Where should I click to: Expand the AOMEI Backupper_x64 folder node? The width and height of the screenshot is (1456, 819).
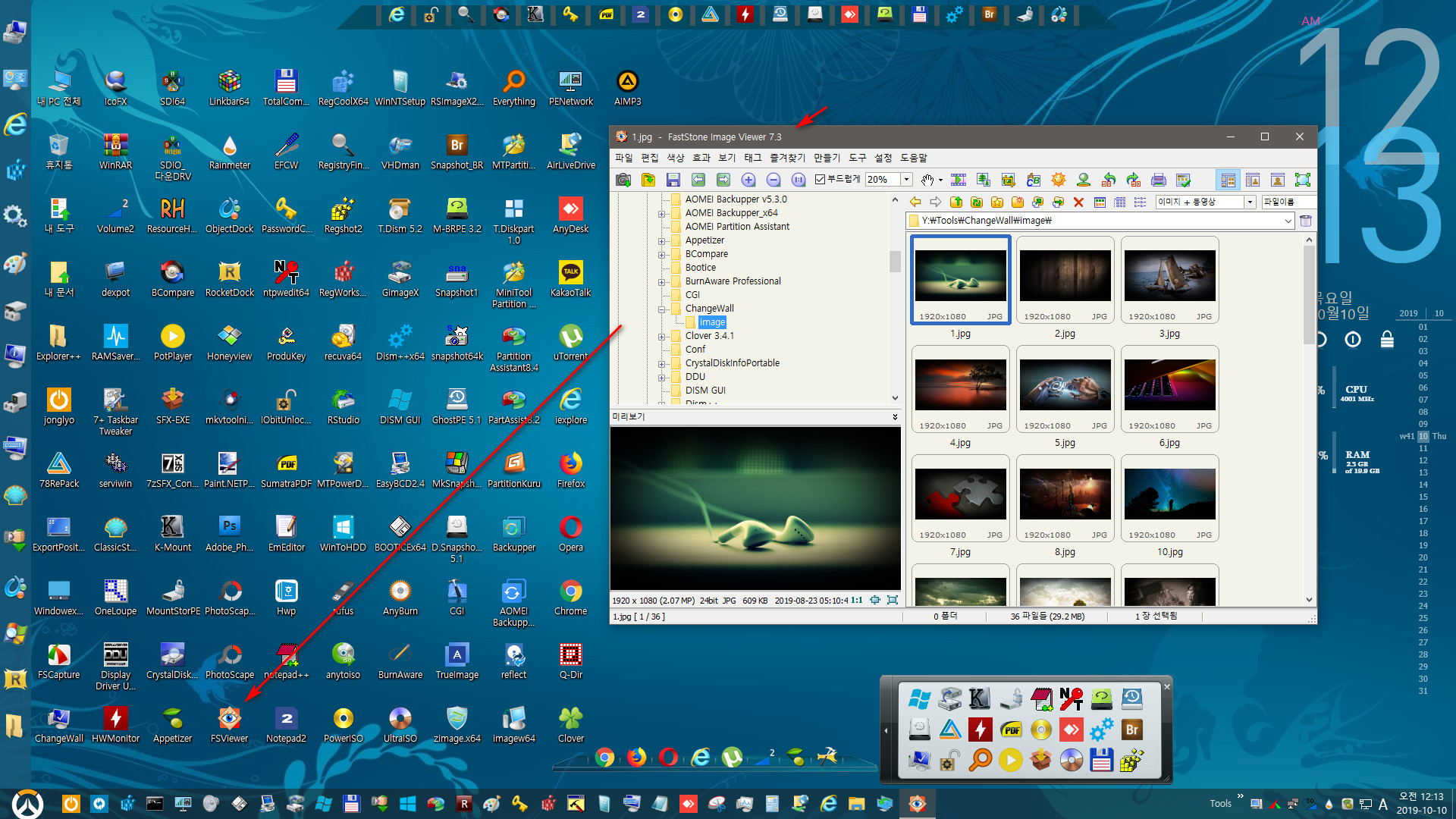tap(661, 214)
